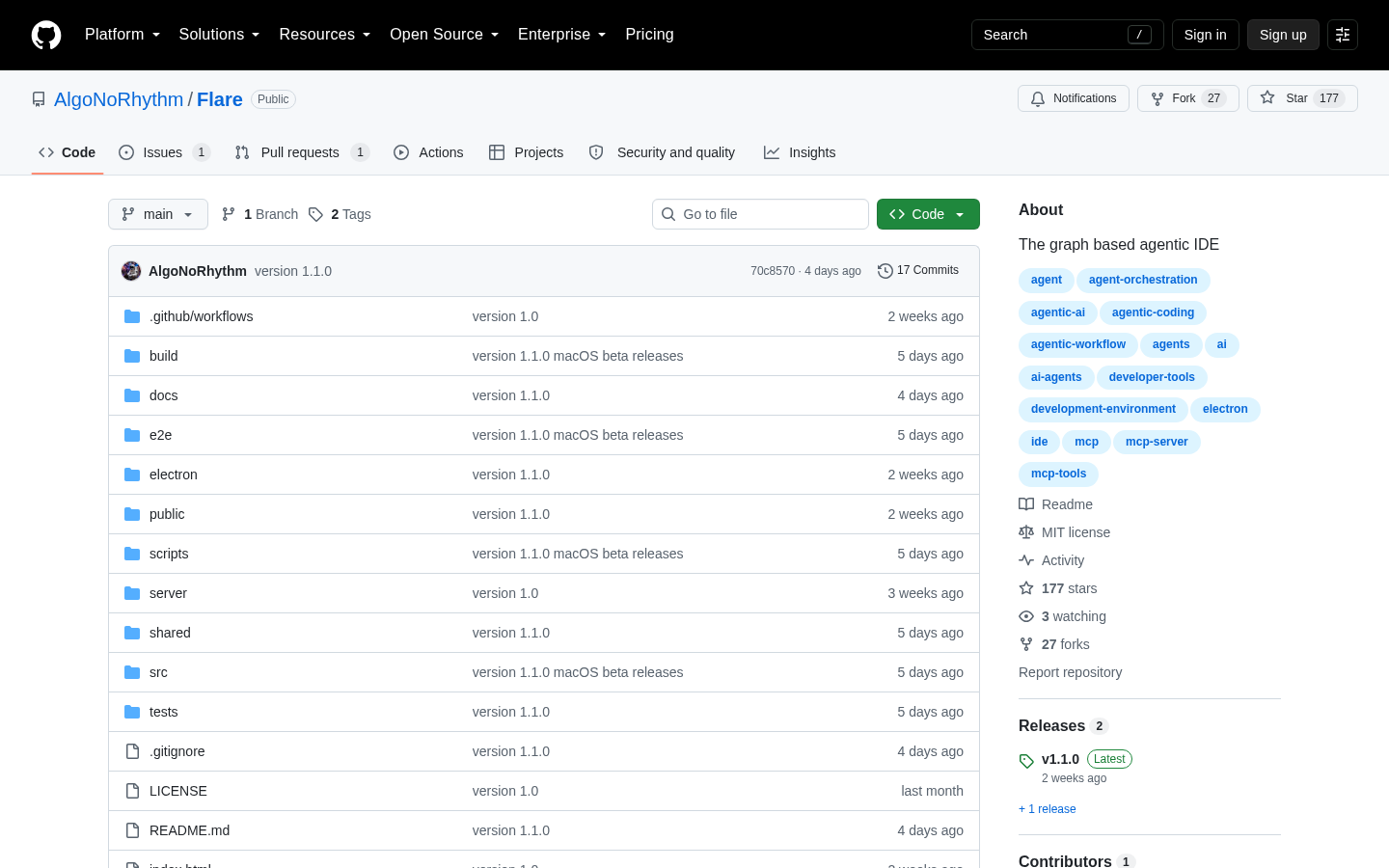Screen dimensions: 1389x868
Task: Select the Code tab
Action: coord(68,152)
